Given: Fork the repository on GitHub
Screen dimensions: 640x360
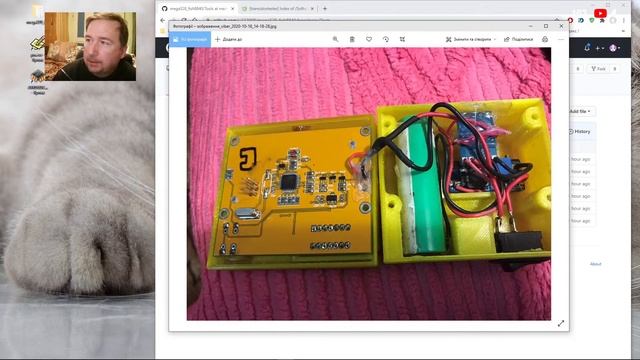Looking at the screenshot, I should tap(598, 69).
